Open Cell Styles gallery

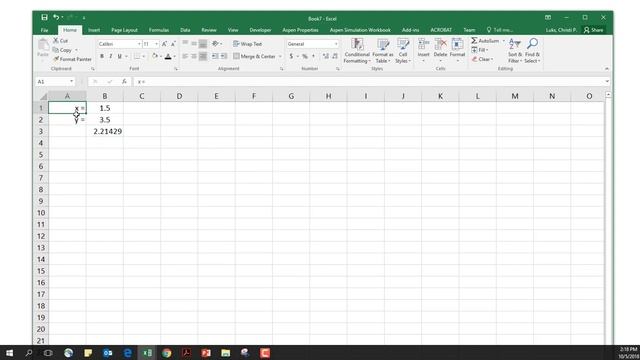[x=403, y=51]
